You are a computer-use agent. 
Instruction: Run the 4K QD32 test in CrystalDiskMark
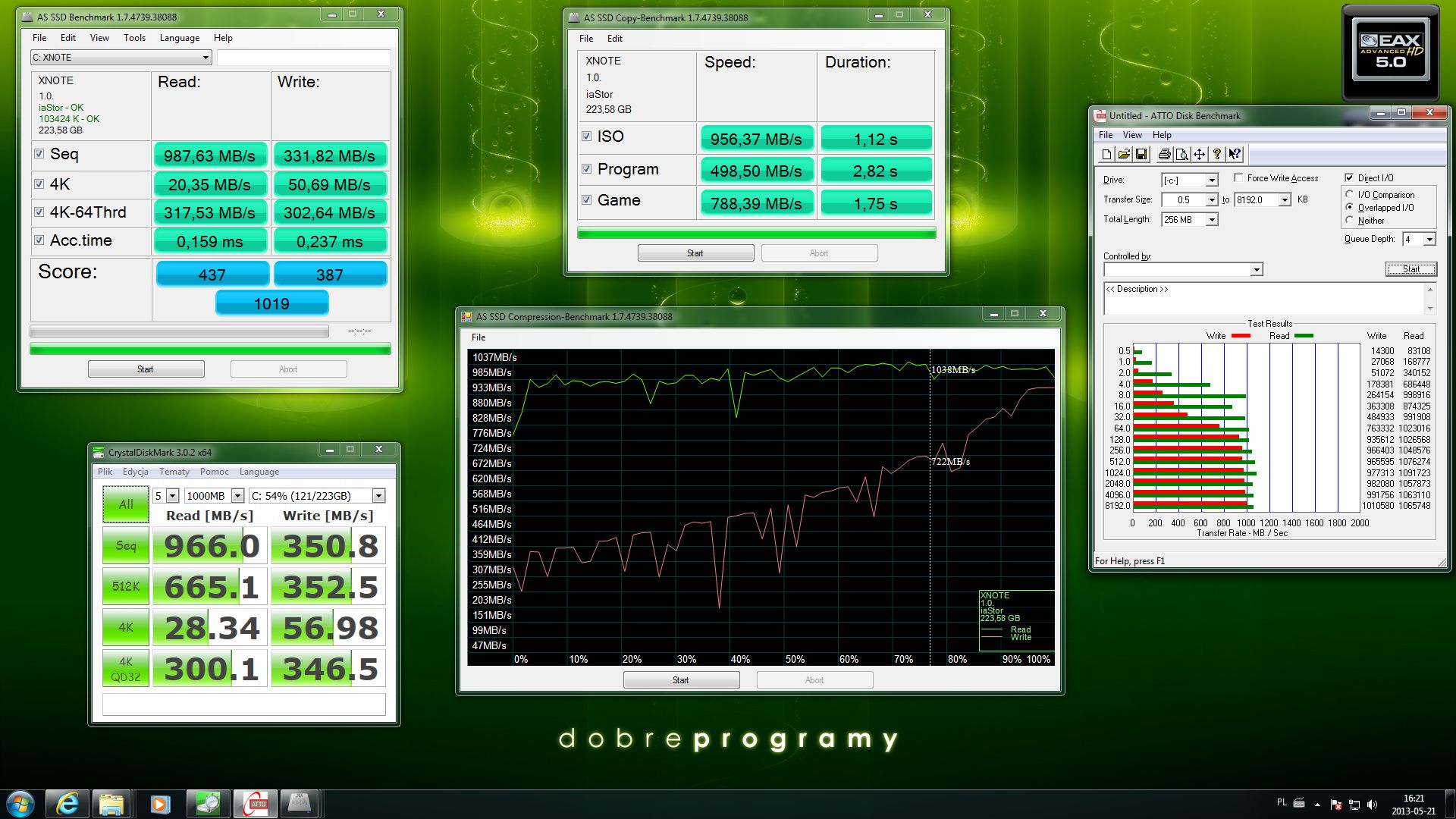click(x=126, y=669)
